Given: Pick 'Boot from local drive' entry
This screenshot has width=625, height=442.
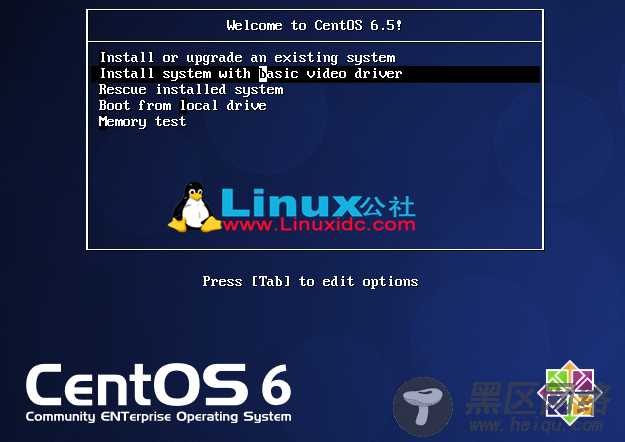Looking at the screenshot, I should pos(182,106).
